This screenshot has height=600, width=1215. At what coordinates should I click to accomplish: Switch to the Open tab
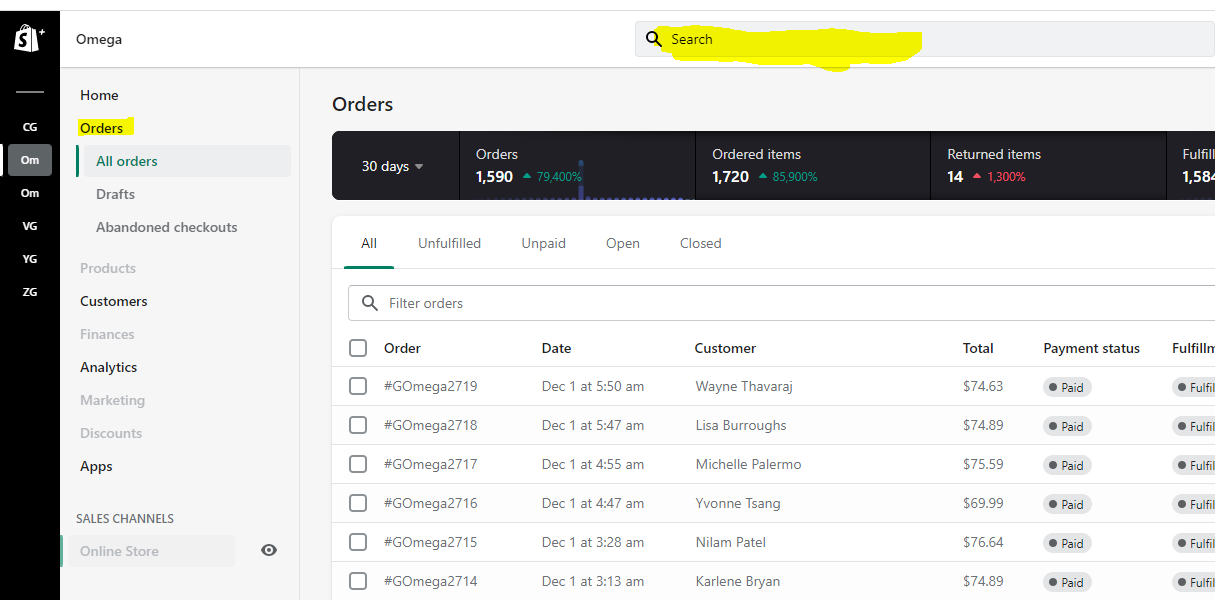(x=623, y=243)
